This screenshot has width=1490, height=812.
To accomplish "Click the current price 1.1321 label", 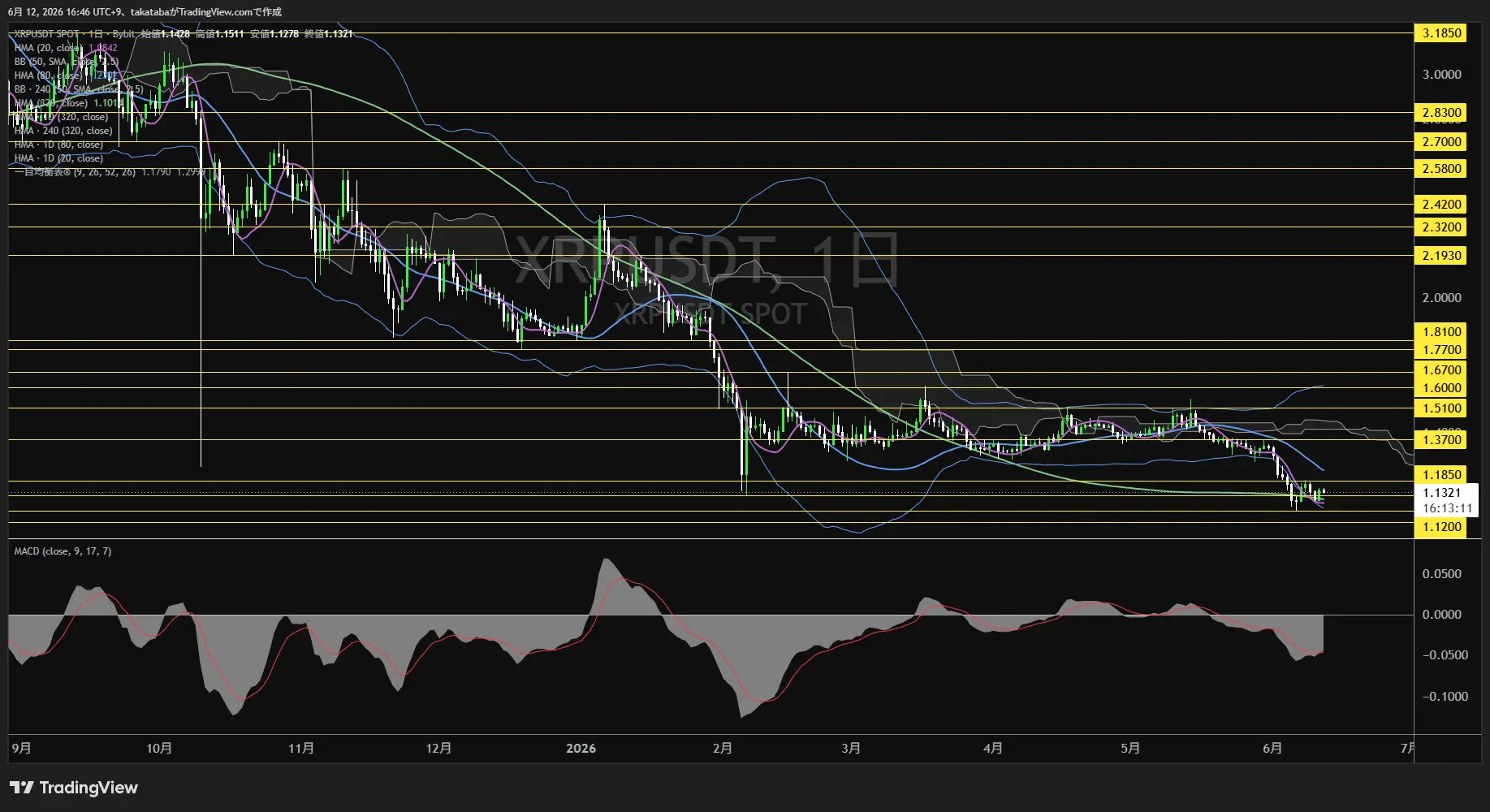I will pyautogui.click(x=1441, y=493).
